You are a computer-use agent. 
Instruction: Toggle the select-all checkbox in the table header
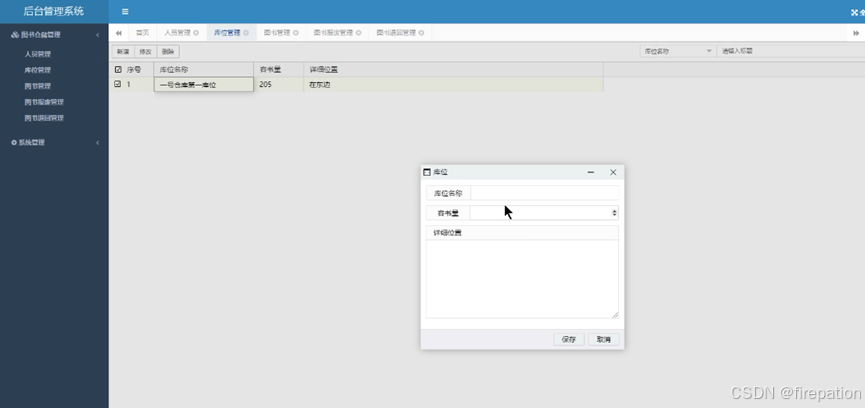pos(118,70)
